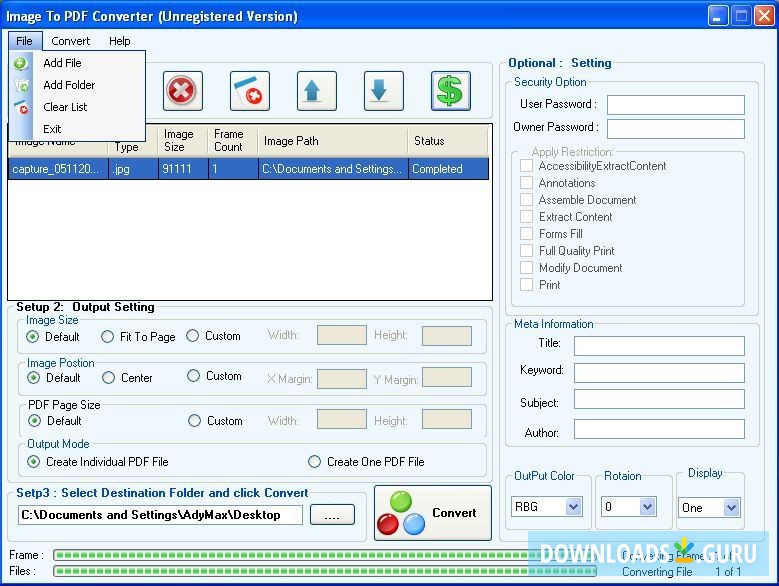Click the Author meta field
The image size is (779, 586).
click(659, 429)
